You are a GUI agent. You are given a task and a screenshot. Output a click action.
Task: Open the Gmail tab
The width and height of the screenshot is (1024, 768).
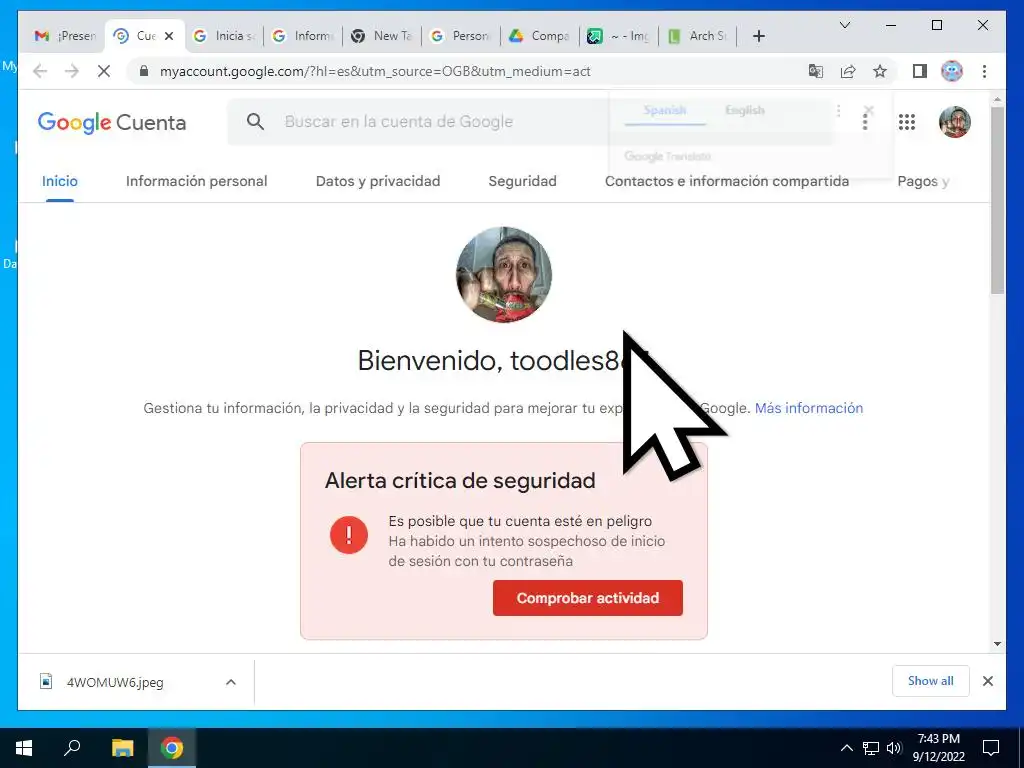(x=65, y=36)
